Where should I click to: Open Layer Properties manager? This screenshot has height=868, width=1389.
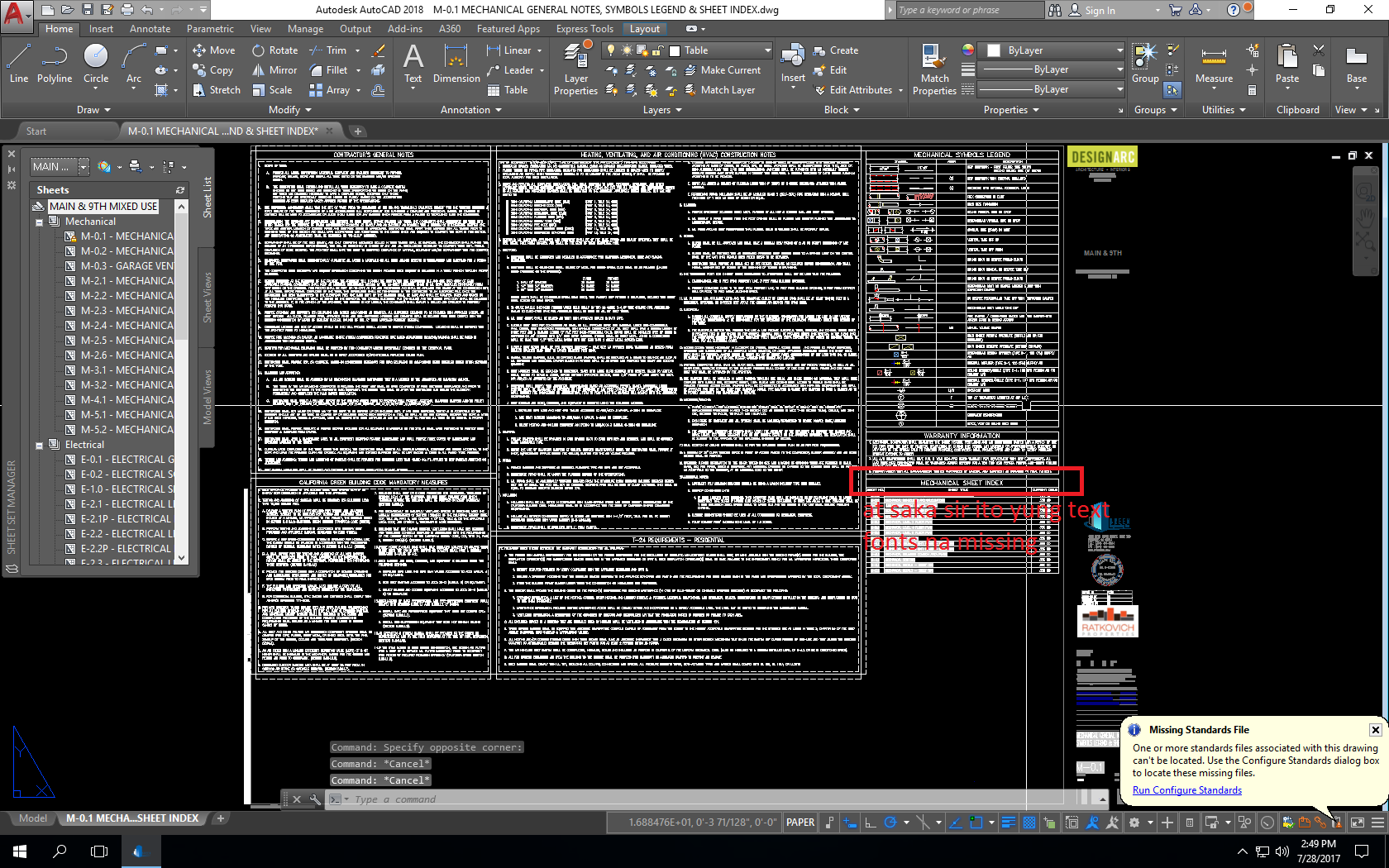(x=575, y=69)
